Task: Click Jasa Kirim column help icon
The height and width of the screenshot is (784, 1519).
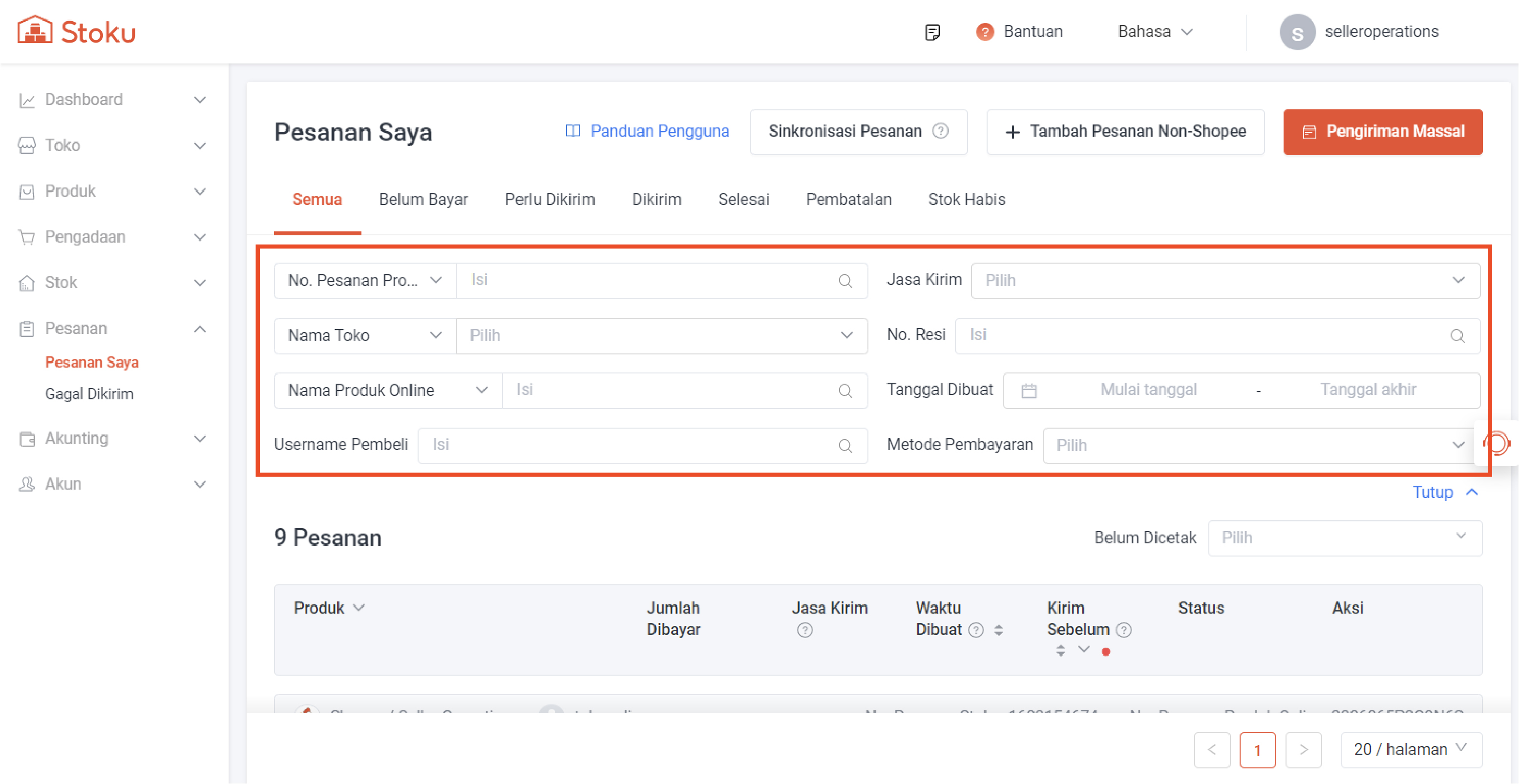Action: (805, 630)
